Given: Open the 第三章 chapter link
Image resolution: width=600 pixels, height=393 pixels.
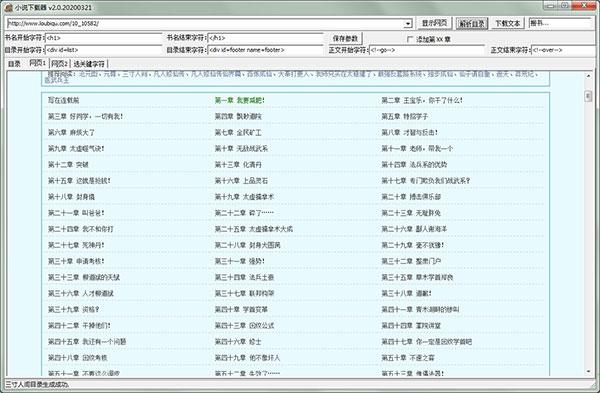Looking at the screenshot, I should tap(85, 116).
